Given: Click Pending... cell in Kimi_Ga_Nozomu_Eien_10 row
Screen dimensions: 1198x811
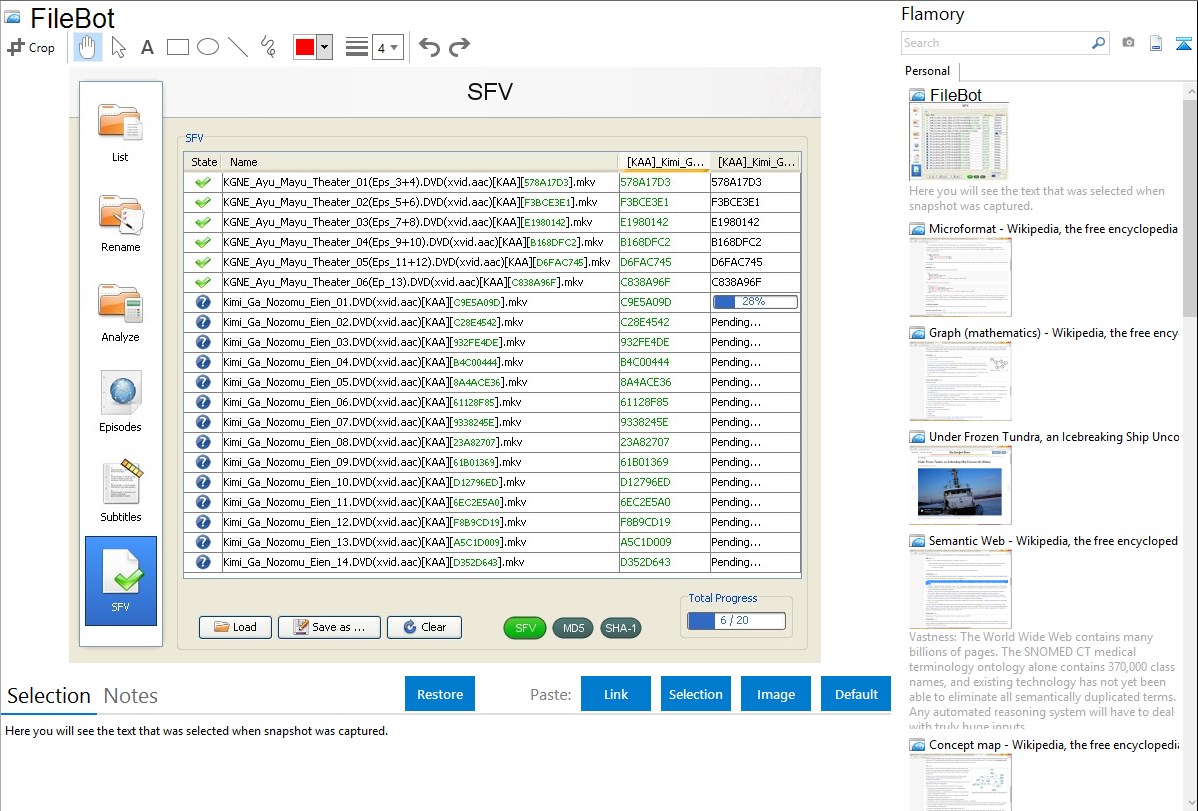Looking at the screenshot, I should 755,482.
